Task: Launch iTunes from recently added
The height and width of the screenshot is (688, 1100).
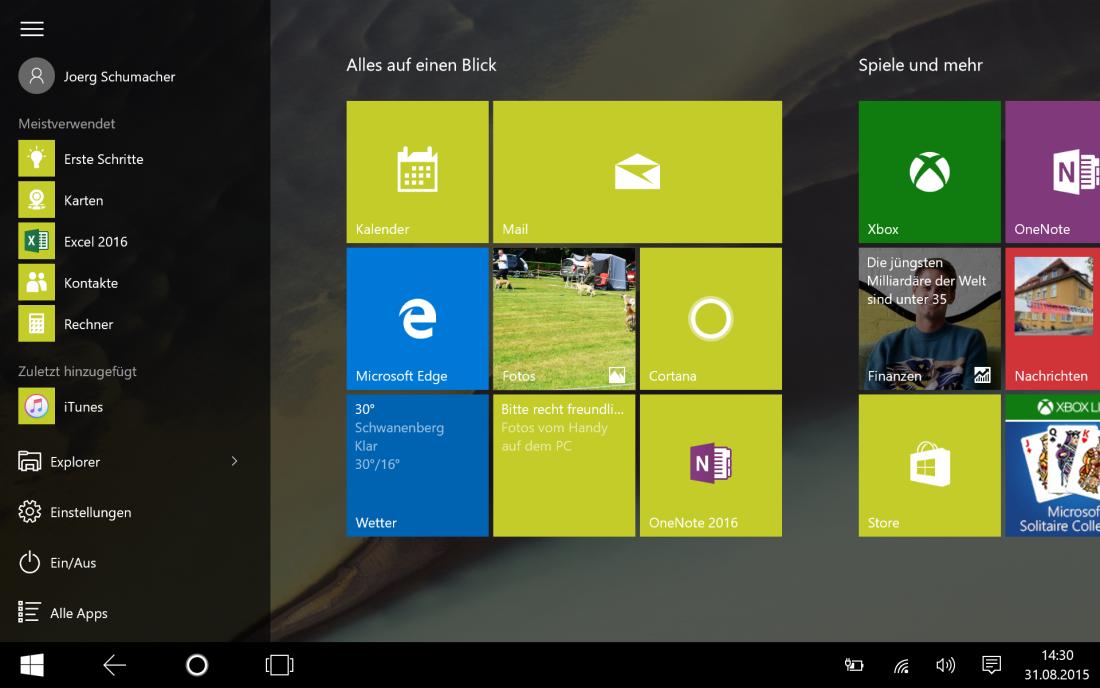Action: click(83, 407)
